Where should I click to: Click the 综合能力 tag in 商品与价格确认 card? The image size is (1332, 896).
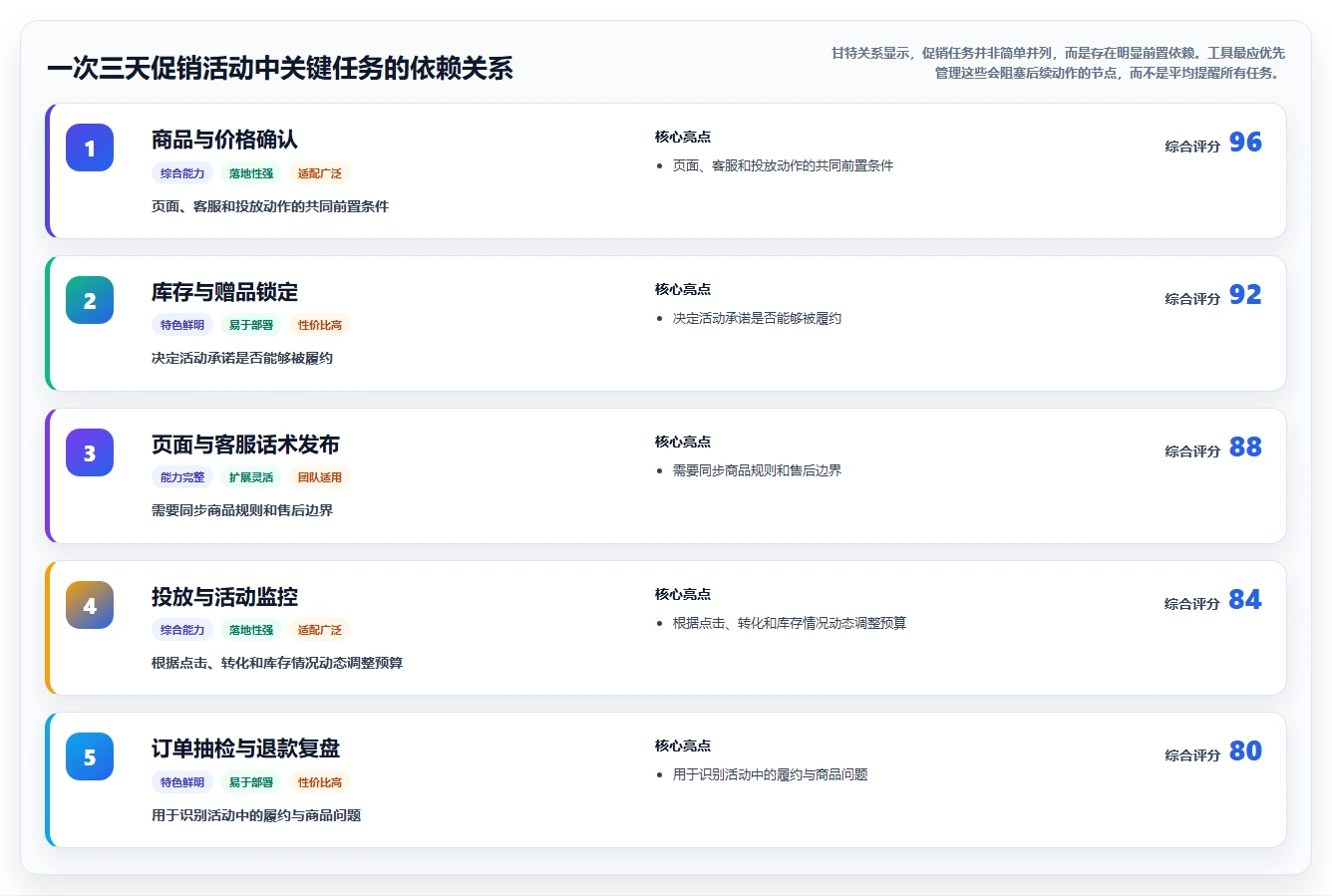tap(182, 173)
